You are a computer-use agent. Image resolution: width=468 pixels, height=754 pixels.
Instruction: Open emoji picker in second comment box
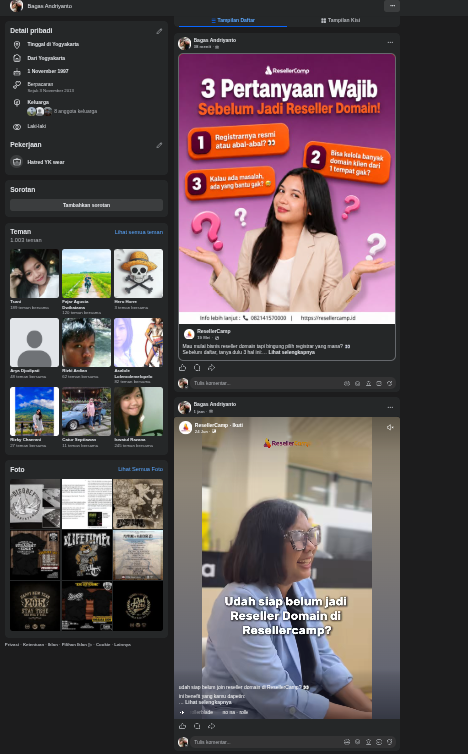tap(357, 742)
